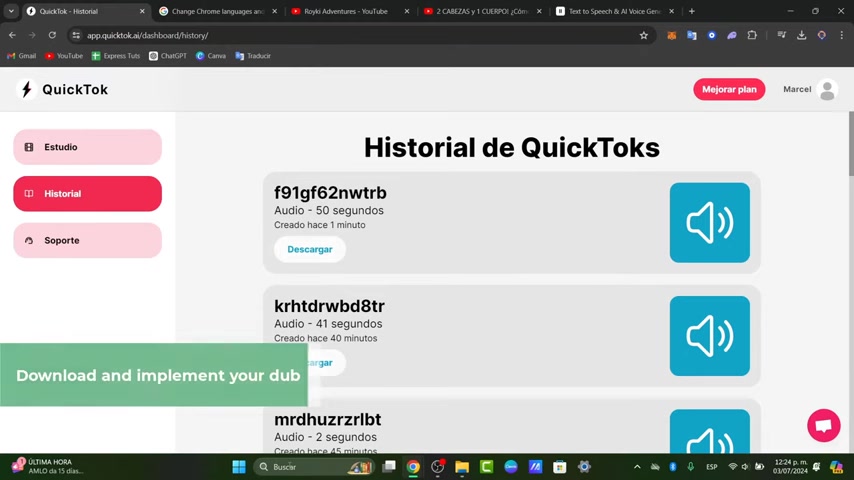Open a new browser tab
Image resolution: width=854 pixels, height=480 pixels.
[692, 11]
